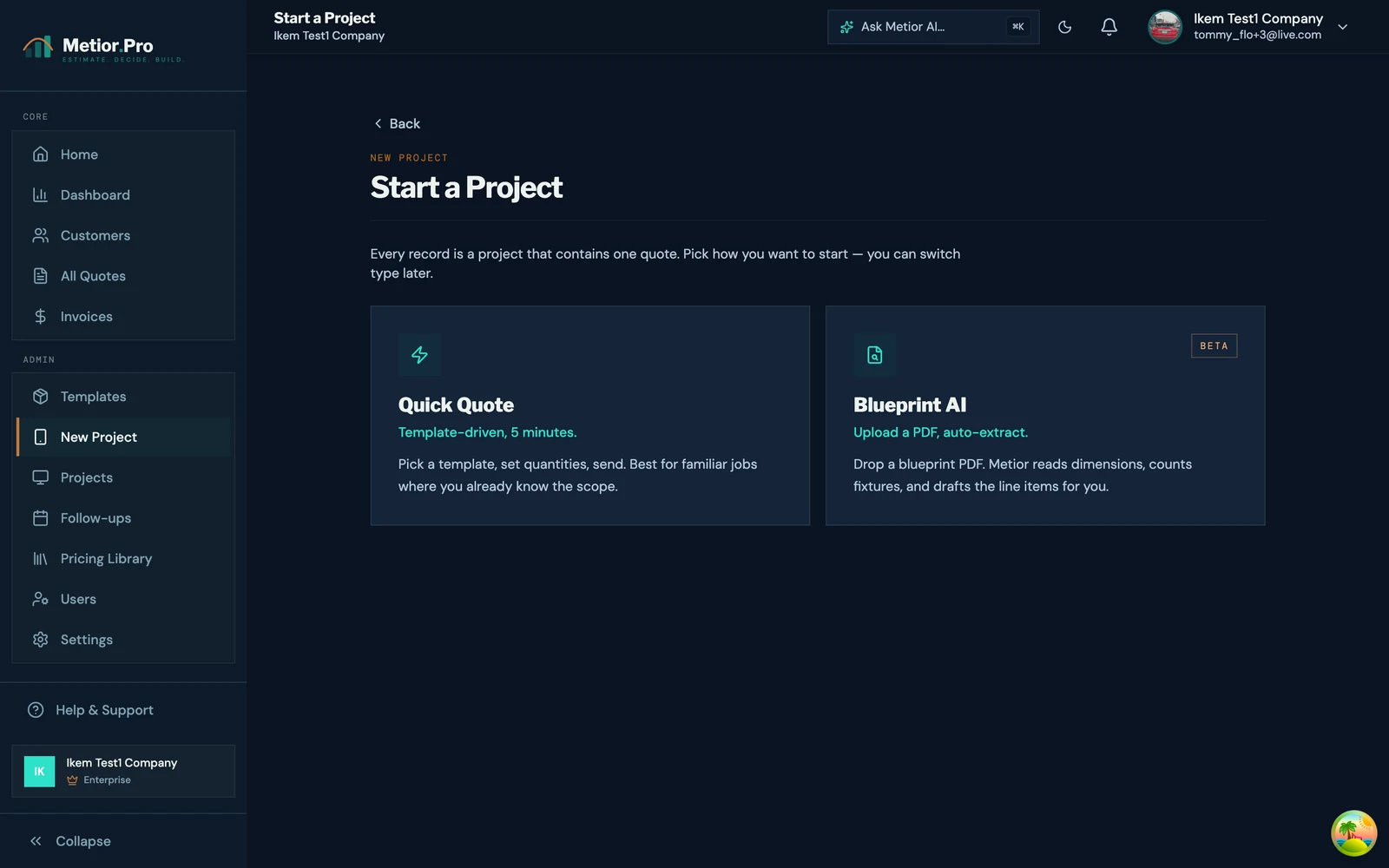
Task: Click the Blueprint AI file search icon
Action: click(x=874, y=354)
